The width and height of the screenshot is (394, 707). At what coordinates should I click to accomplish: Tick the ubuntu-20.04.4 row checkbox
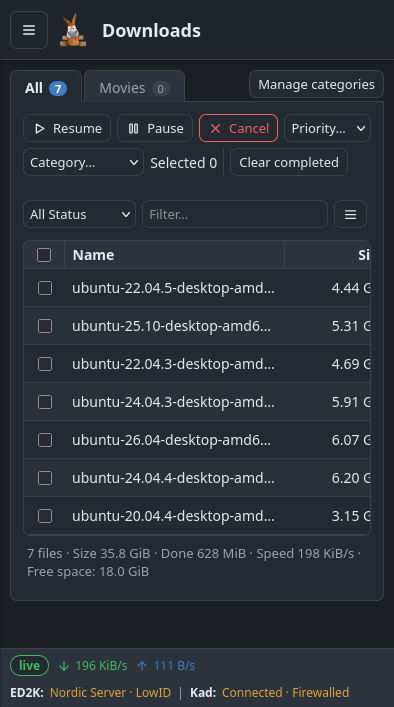tap(45, 516)
